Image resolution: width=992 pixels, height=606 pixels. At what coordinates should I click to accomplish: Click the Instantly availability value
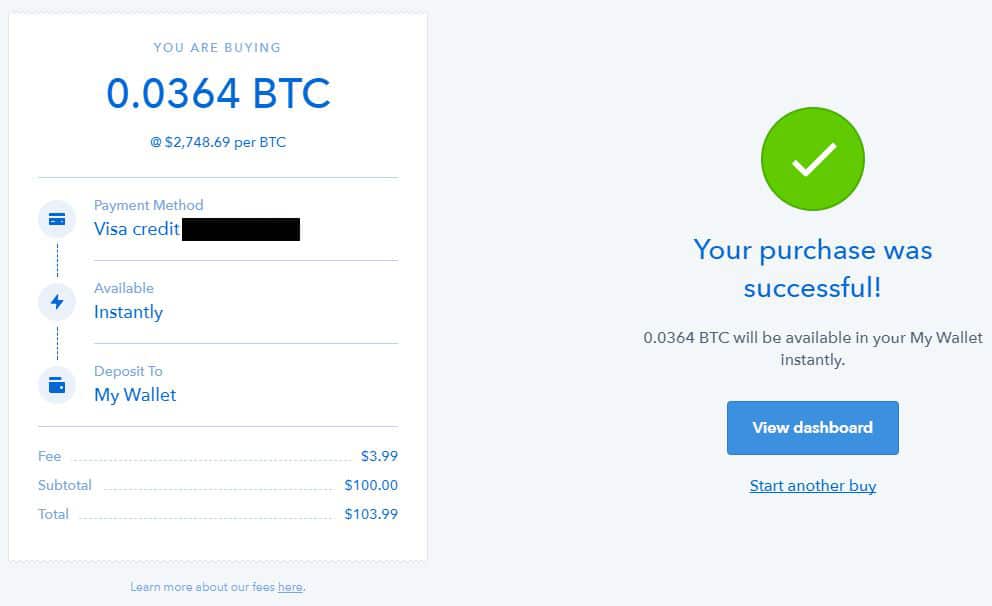pyautogui.click(x=128, y=312)
